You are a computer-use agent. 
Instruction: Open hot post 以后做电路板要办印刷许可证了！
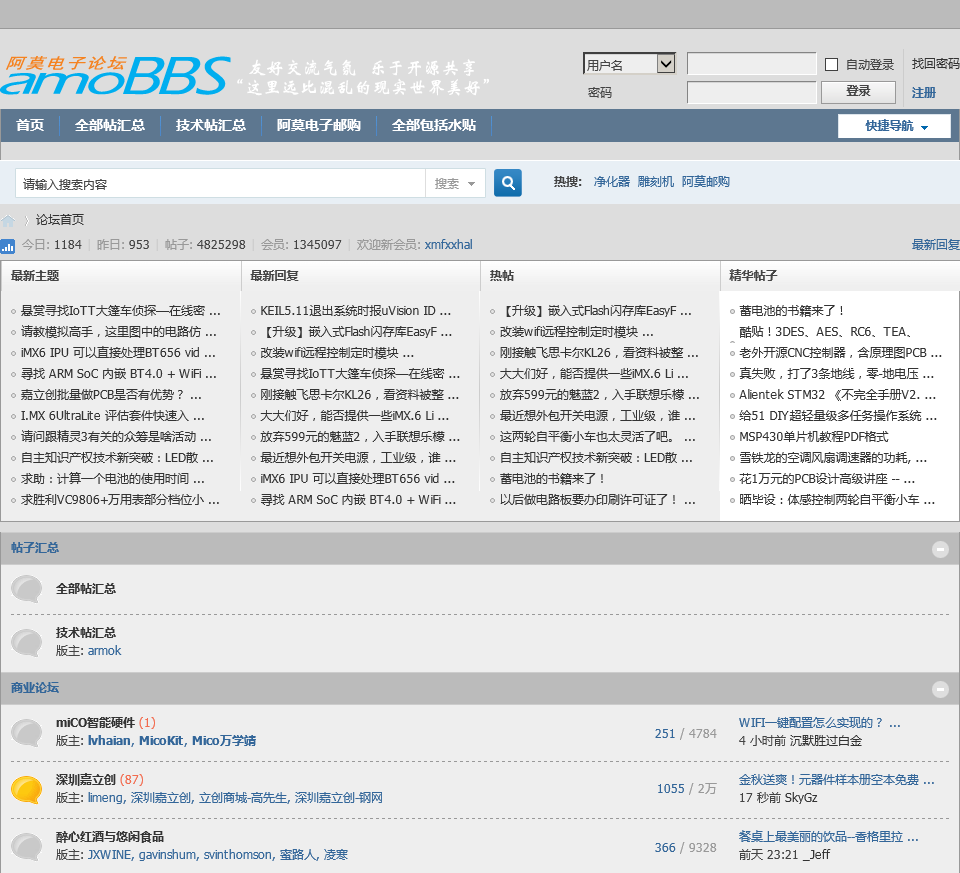(598, 500)
